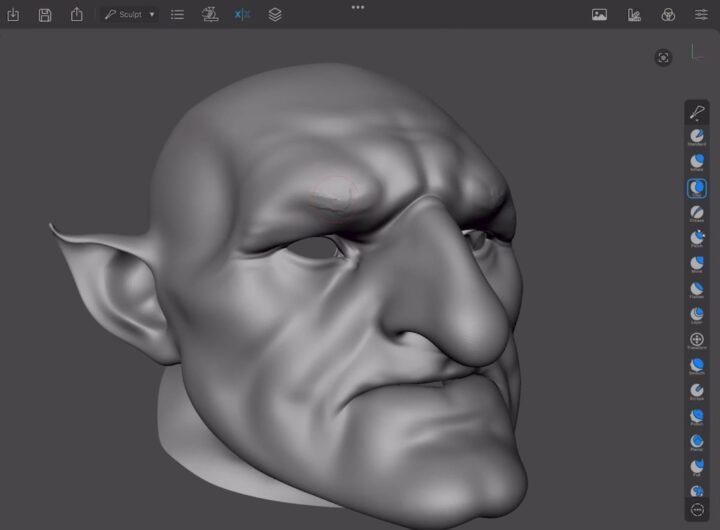Click the frame-model focus icon in the viewport
Image resolution: width=720 pixels, height=530 pixels.
(x=663, y=58)
